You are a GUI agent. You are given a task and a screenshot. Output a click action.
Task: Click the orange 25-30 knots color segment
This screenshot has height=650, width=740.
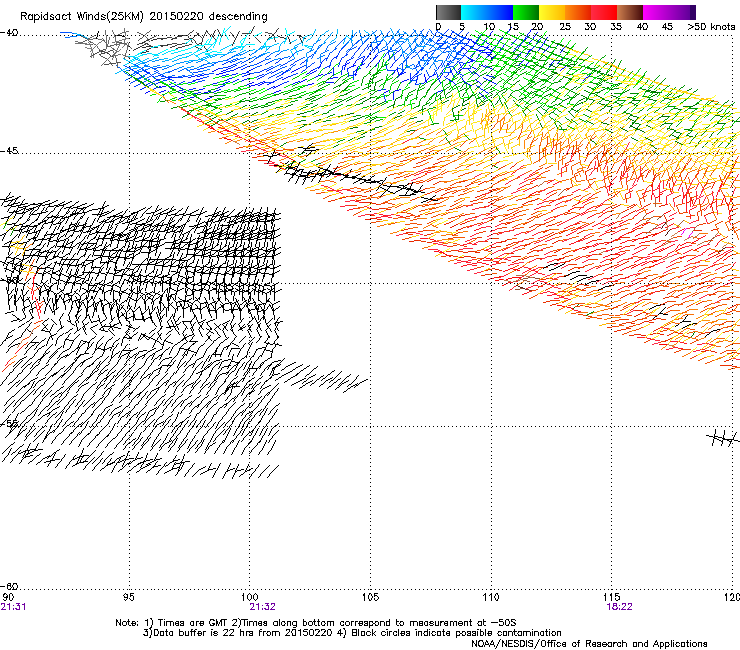(x=578, y=12)
